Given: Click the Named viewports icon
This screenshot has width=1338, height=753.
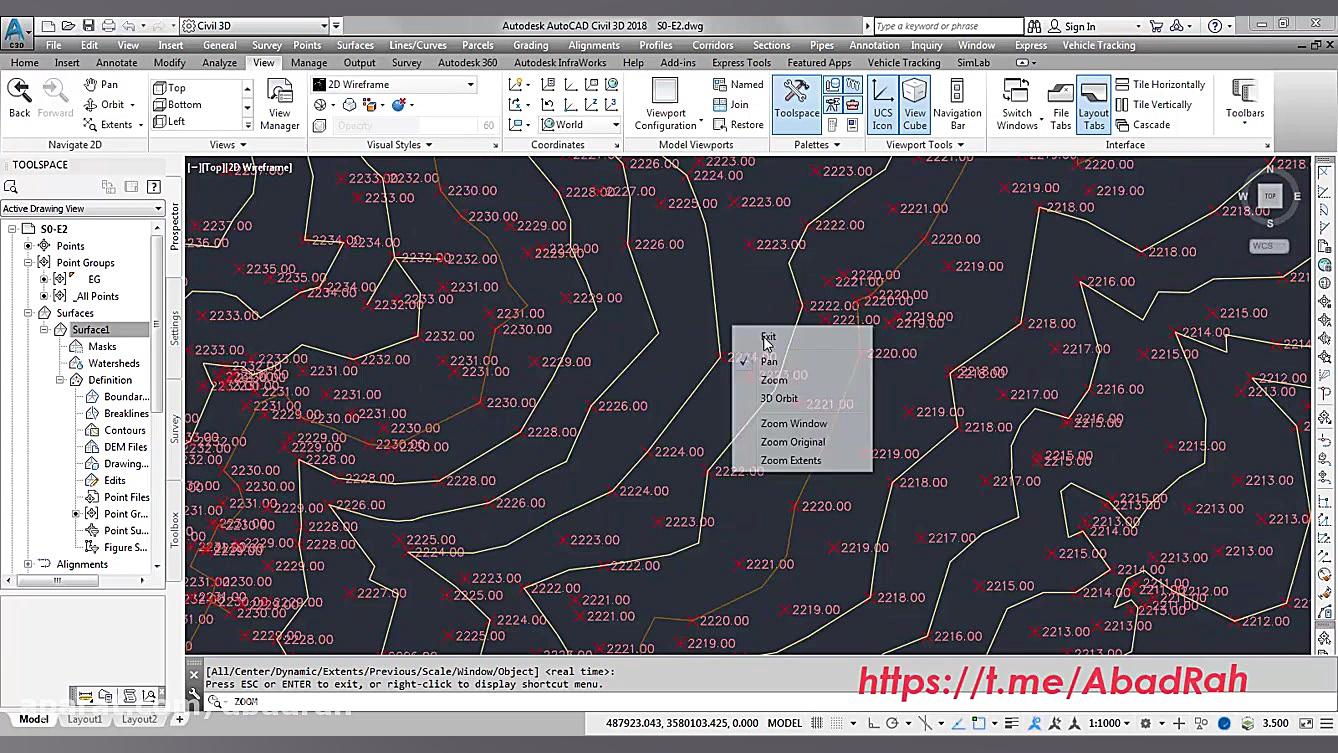Looking at the screenshot, I should pyautogui.click(x=720, y=85).
